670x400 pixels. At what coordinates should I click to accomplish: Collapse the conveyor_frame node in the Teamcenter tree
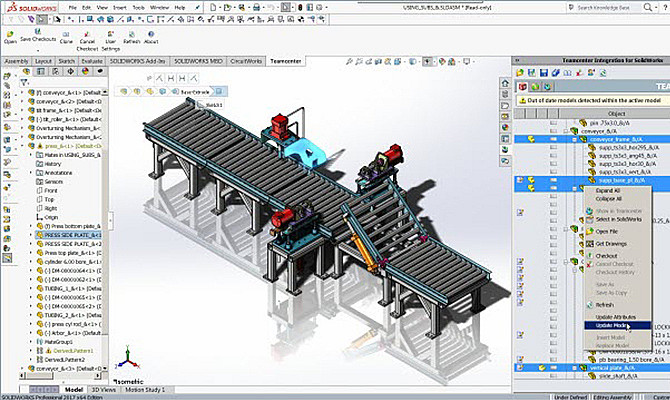[575, 139]
